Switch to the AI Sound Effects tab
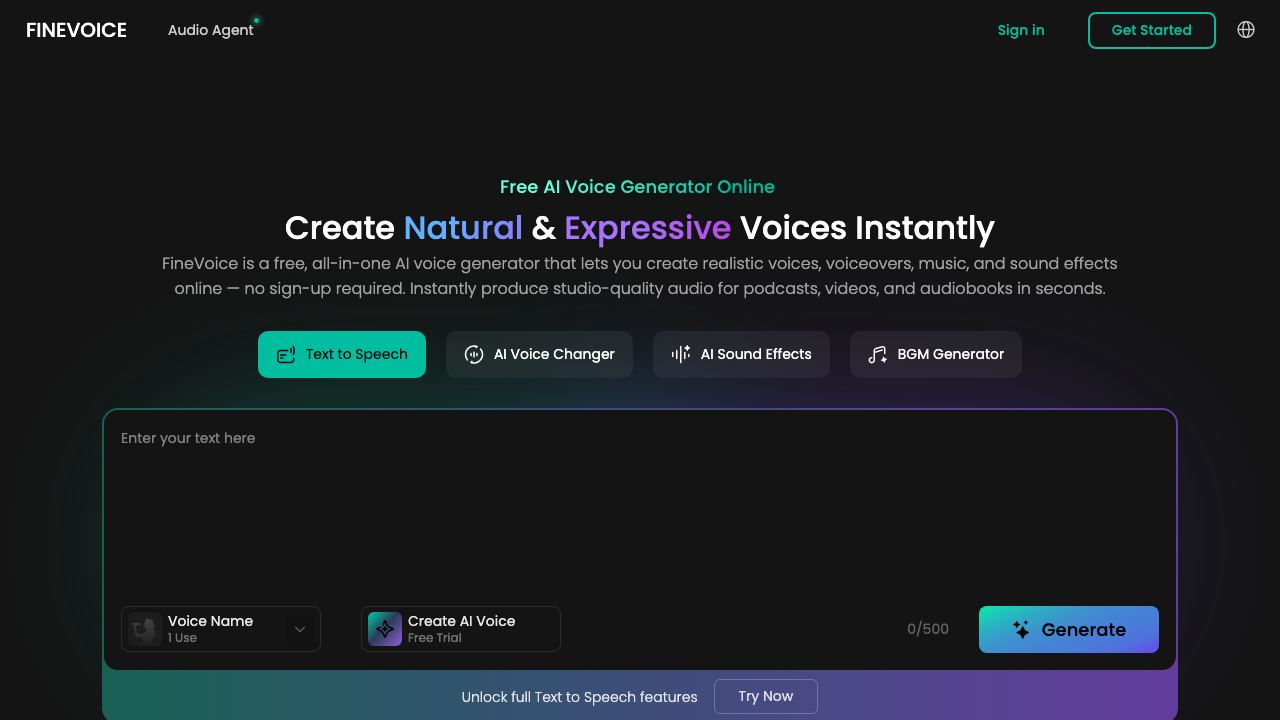The height and width of the screenshot is (720, 1280). point(741,354)
